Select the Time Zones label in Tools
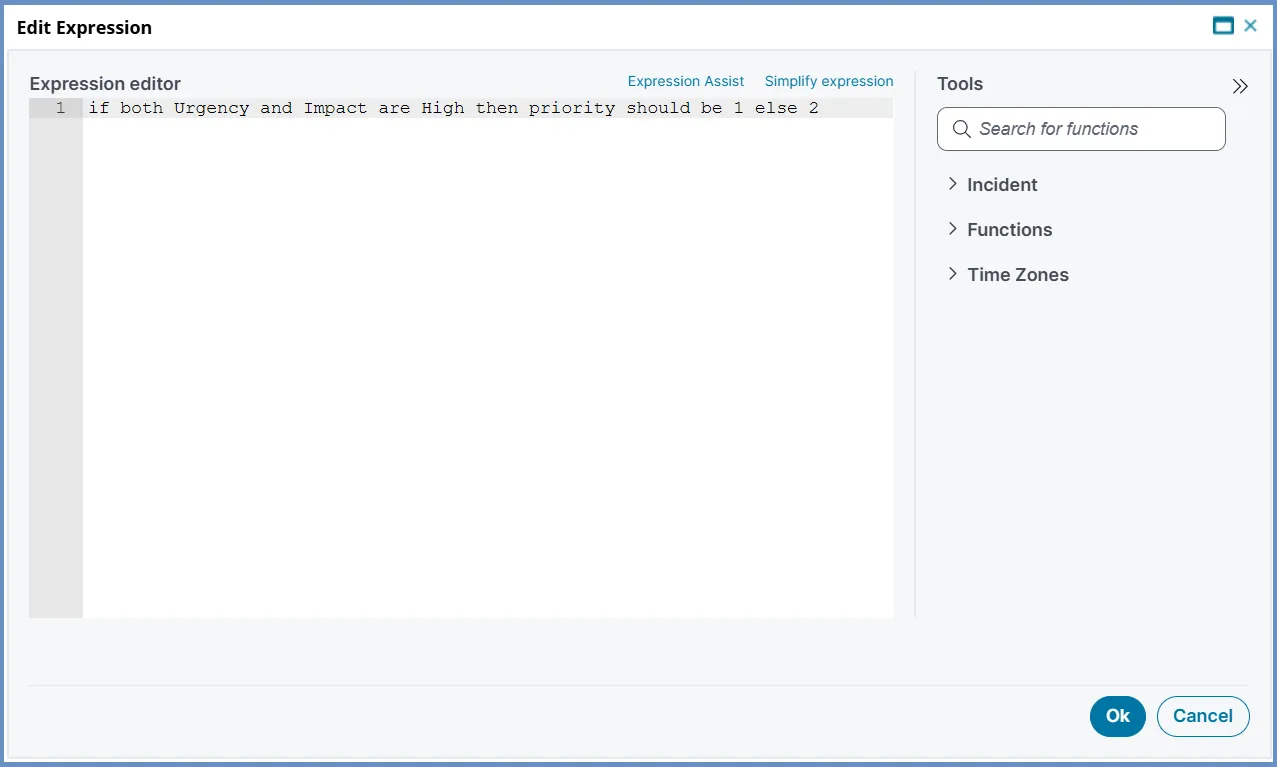The height and width of the screenshot is (767, 1277). pyautogui.click(x=1018, y=275)
